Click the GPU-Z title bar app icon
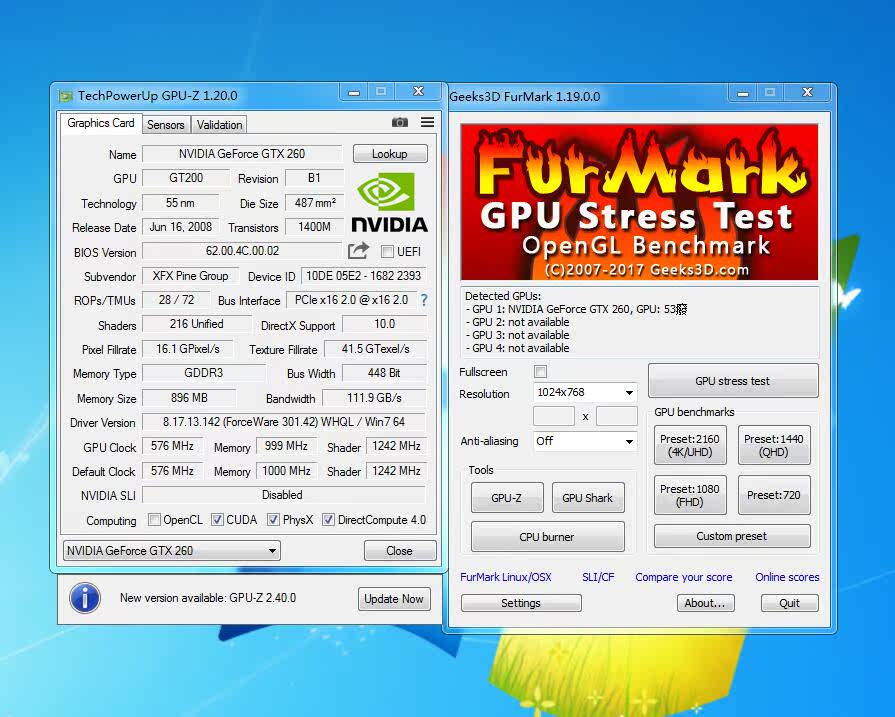This screenshot has width=895, height=717. [x=66, y=96]
